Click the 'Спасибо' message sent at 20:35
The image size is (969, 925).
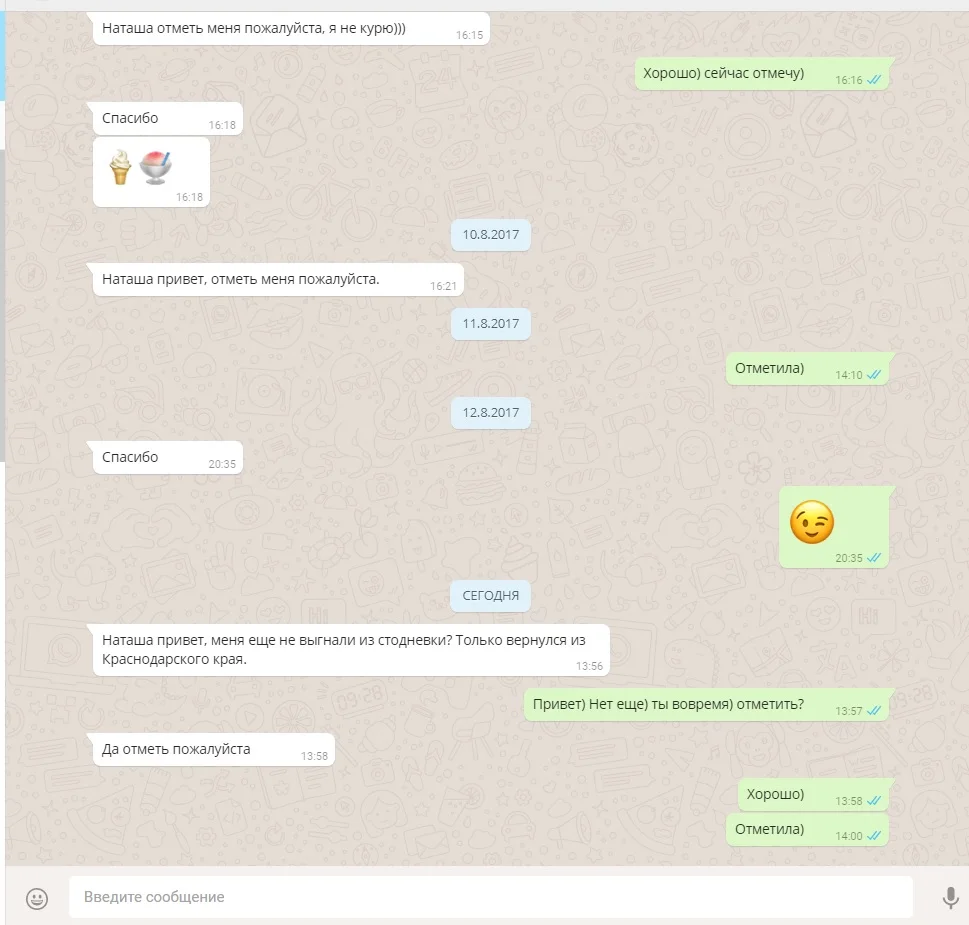[167, 458]
